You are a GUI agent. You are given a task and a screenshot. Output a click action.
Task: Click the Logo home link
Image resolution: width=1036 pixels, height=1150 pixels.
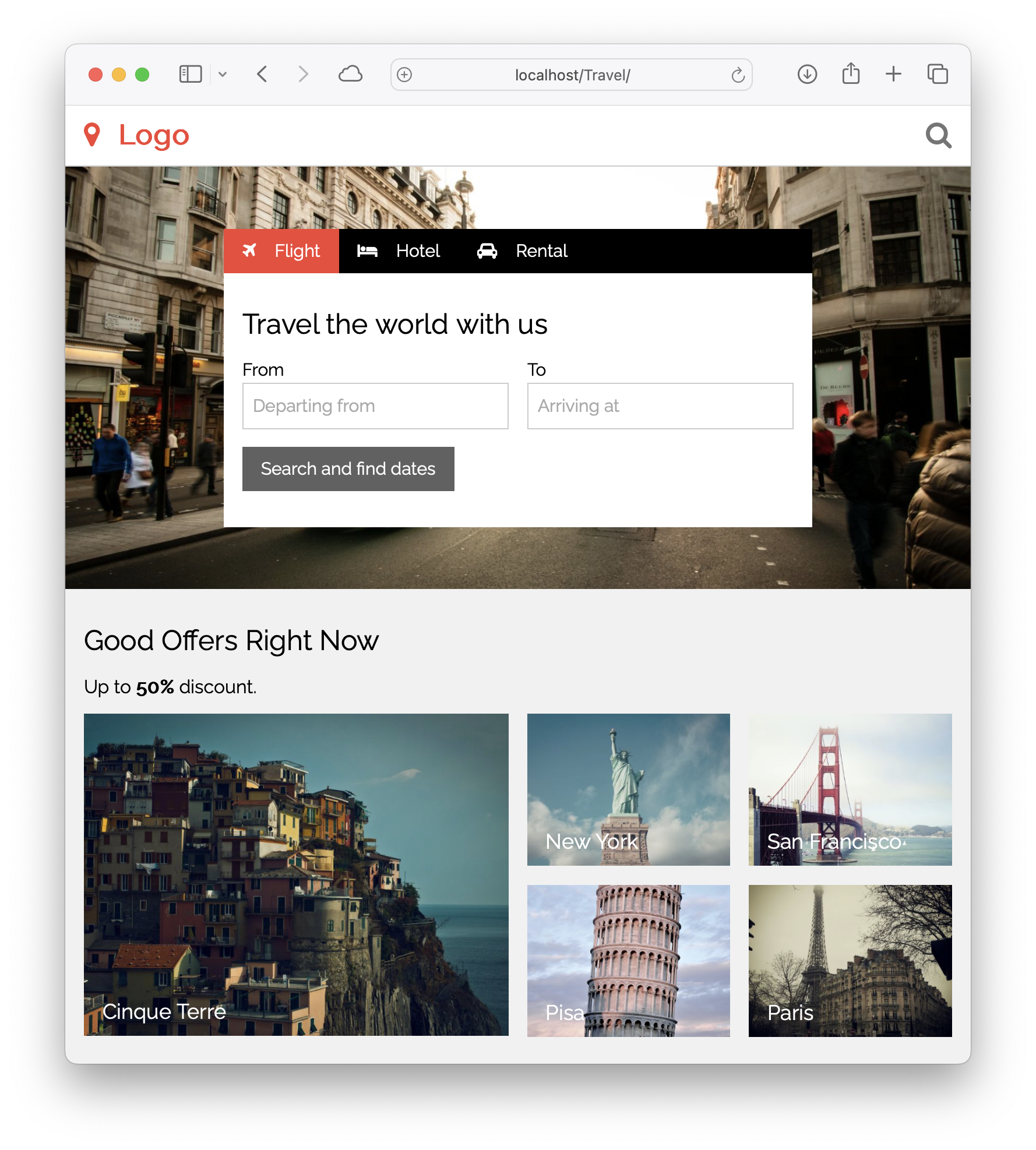154,135
